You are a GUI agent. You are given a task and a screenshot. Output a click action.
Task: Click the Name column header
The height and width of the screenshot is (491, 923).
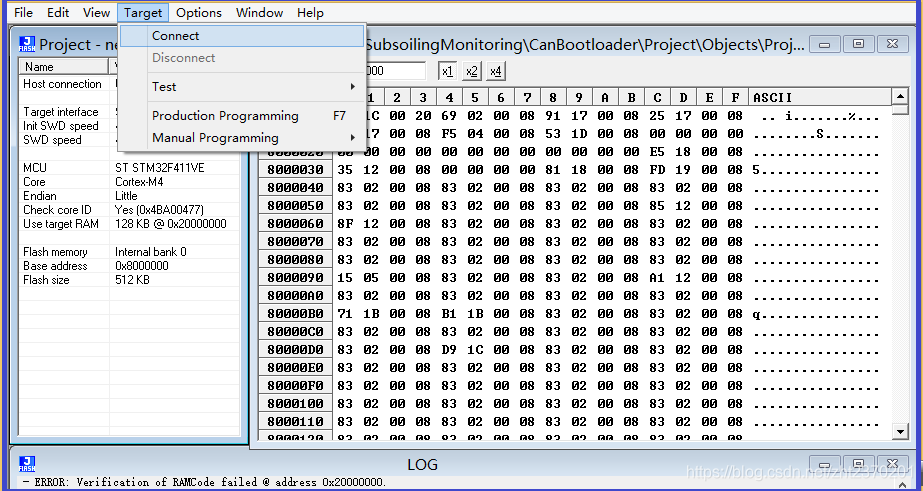click(64, 67)
